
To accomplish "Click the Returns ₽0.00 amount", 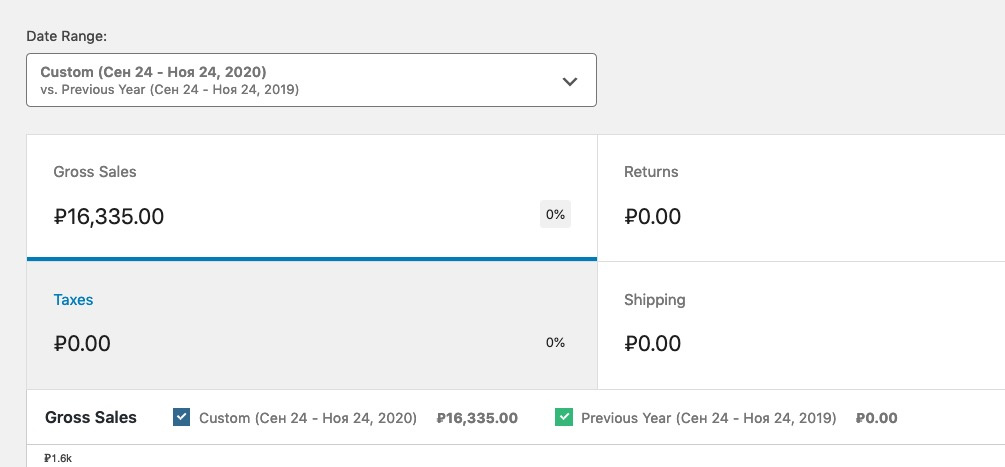I will [x=652, y=216].
